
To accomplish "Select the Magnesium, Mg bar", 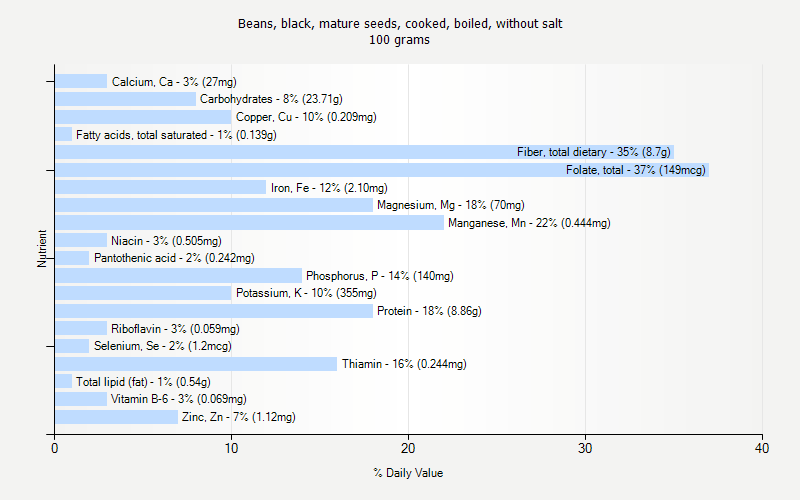I will pyautogui.click(x=213, y=205).
